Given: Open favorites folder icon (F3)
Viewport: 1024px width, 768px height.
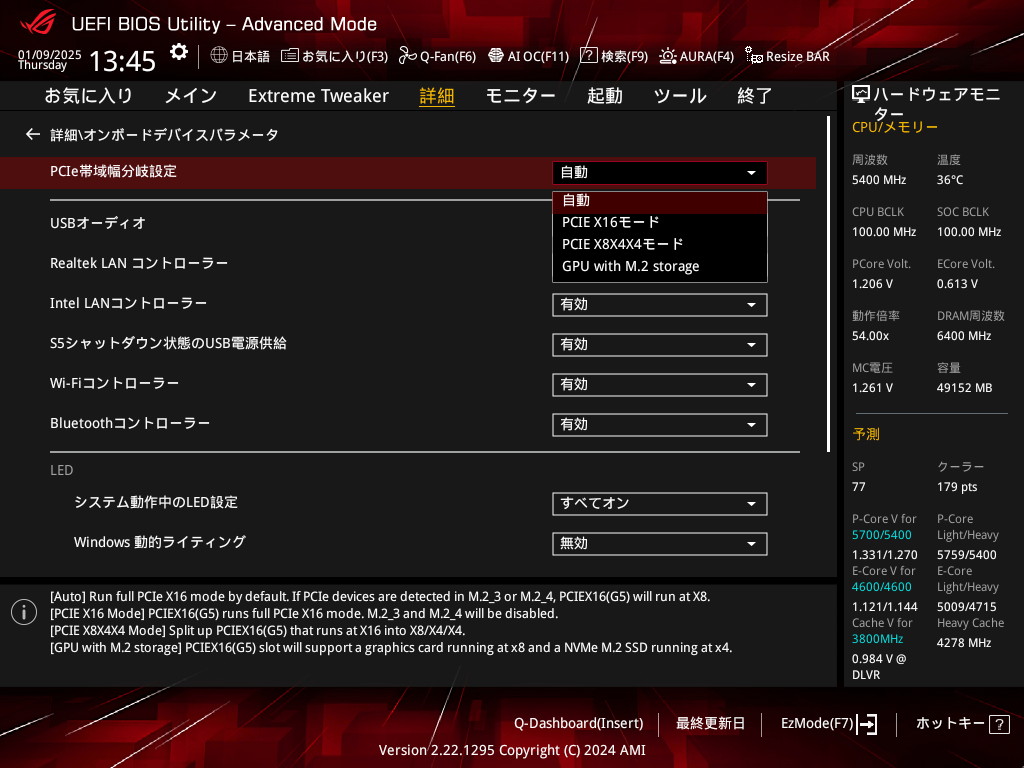Looking at the screenshot, I should (x=290, y=56).
